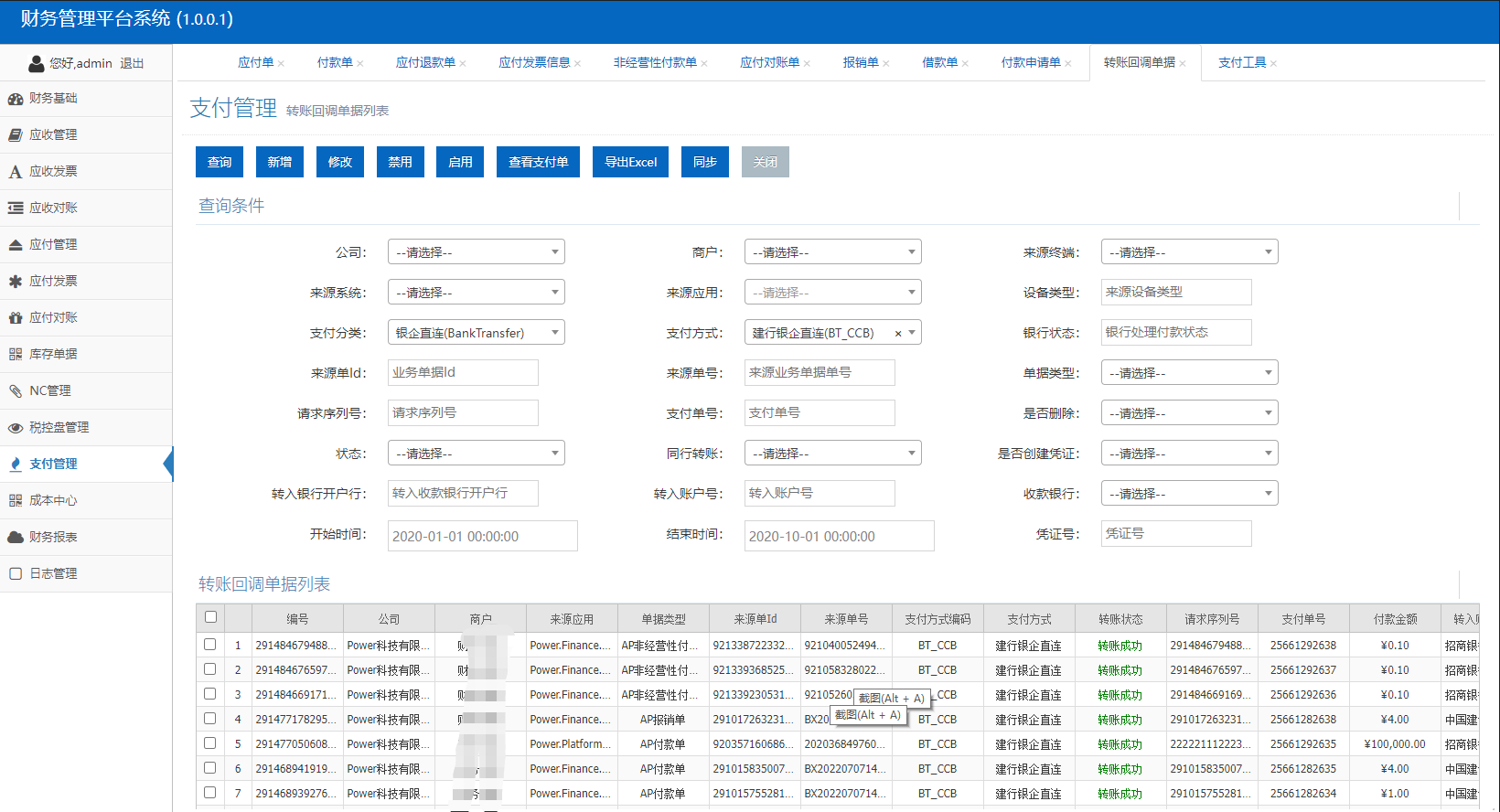Screen dimensions: 1500x812
Task: Click the 开始时间 date input field
Action: pyautogui.click(x=482, y=537)
